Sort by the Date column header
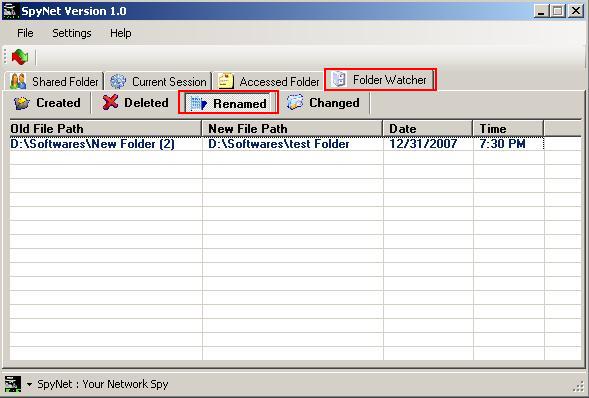The height and width of the screenshot is (398, 589). tap(427, 129)
